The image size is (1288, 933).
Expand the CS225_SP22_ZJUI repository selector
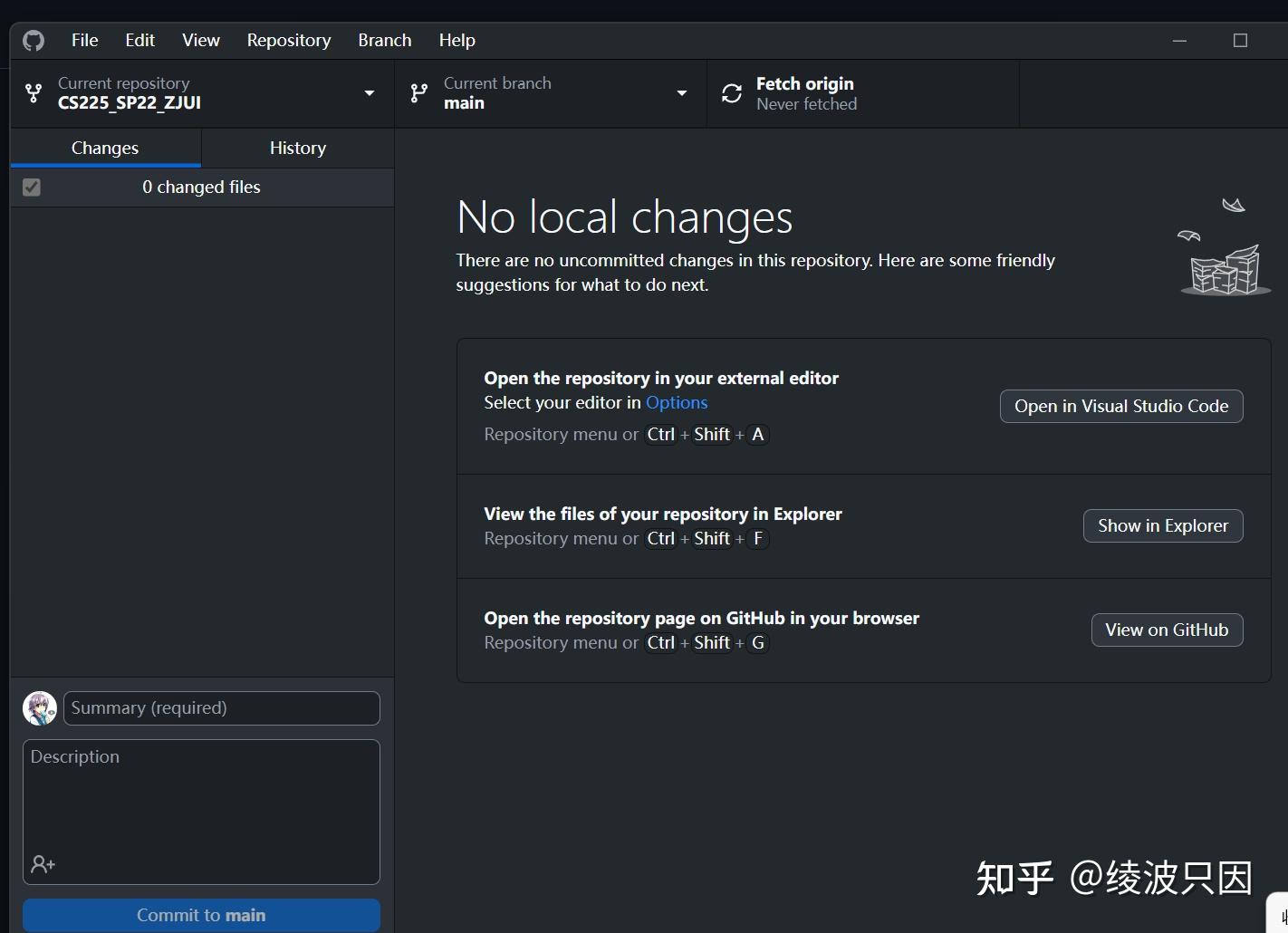pyautogui.click(x=199, y=93)
